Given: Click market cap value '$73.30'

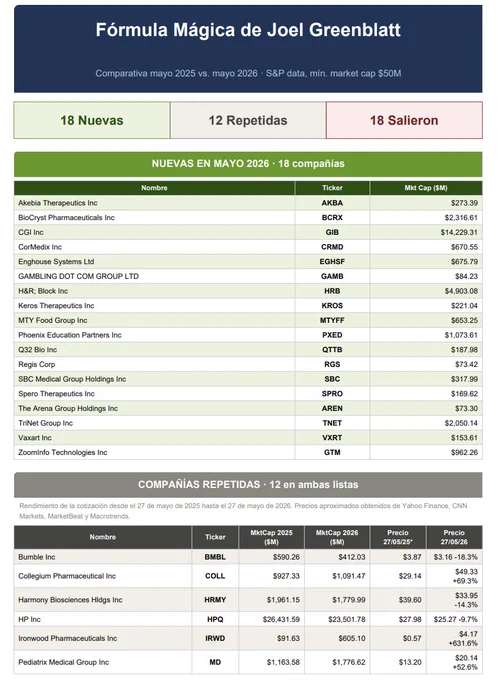Looking at the screenshot, I should (x=466, y=409).
